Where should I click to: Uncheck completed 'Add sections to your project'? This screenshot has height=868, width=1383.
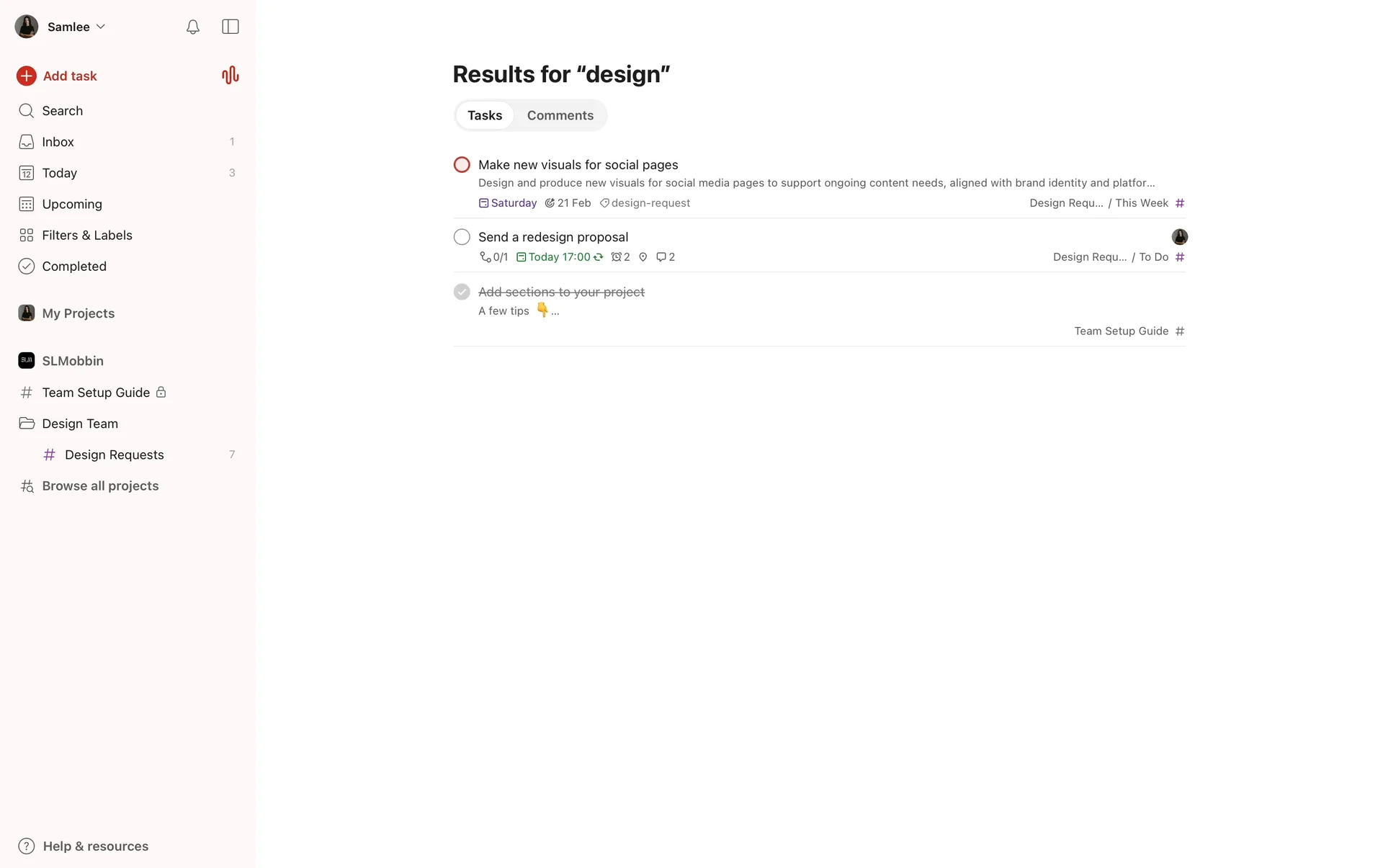(x=462, y=292)
